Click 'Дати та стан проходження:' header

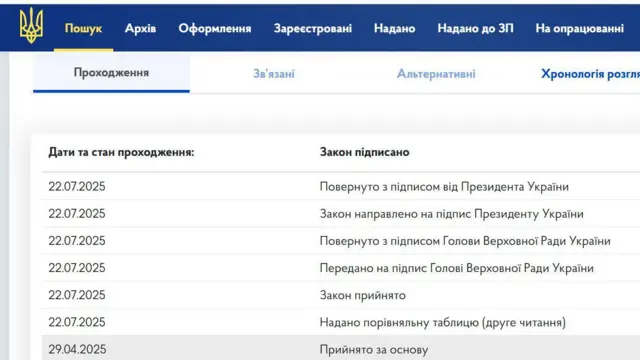pos(121,152)
